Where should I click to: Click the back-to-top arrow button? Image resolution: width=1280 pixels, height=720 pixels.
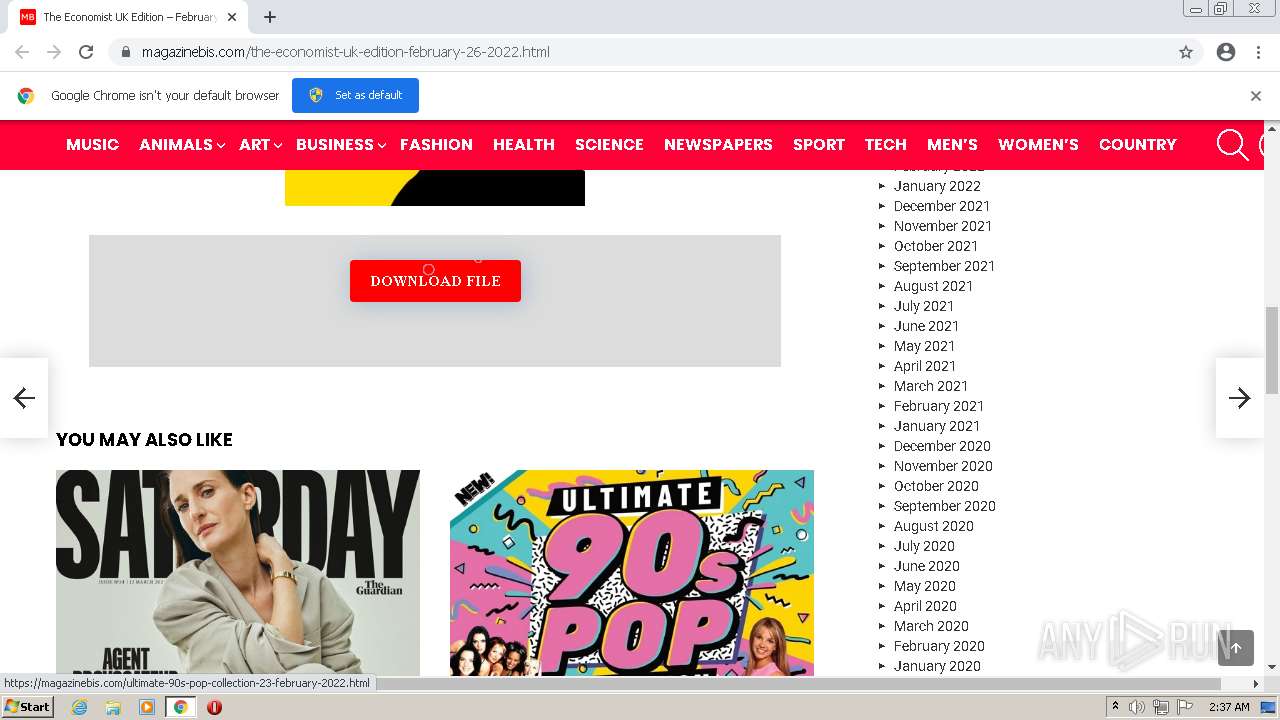tap(1236, 648)
